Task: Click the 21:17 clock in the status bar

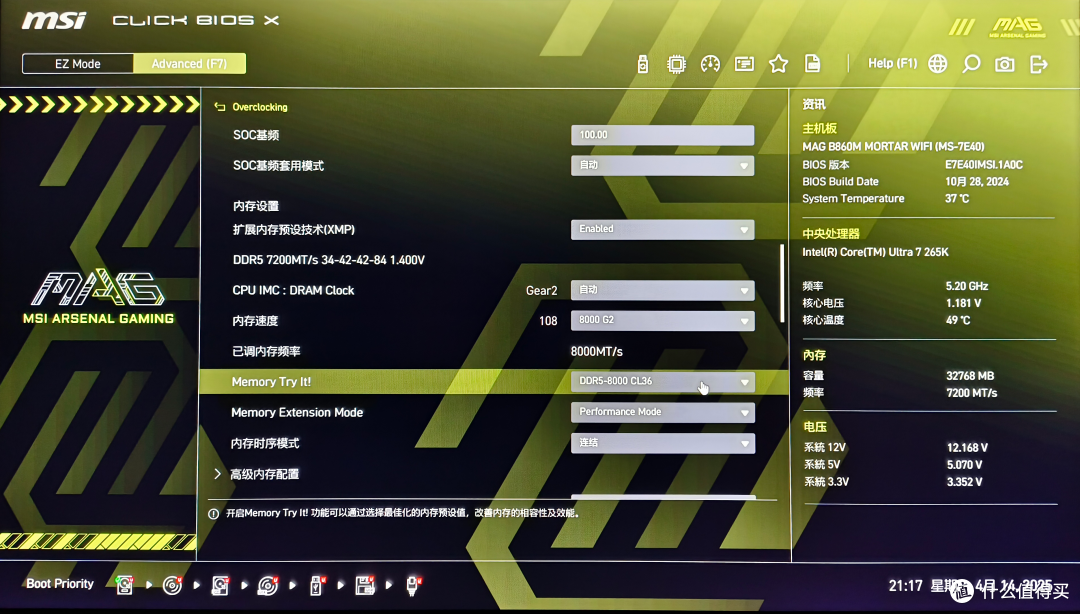Action: pos(905,586)
